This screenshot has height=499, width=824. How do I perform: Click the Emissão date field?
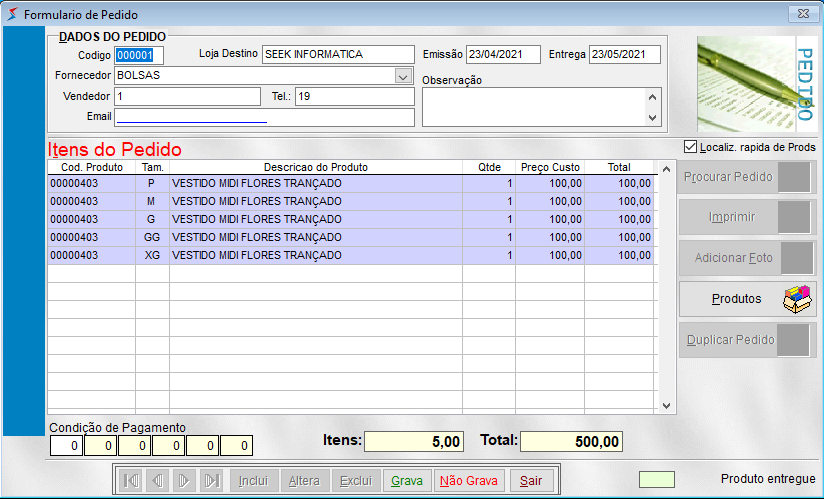[502, 54]
